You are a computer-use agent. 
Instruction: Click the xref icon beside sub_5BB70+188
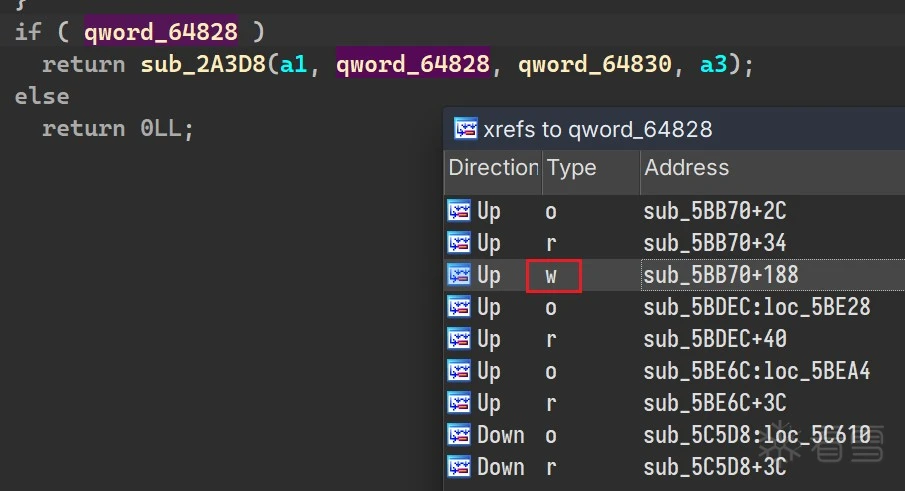coord(459,275)
